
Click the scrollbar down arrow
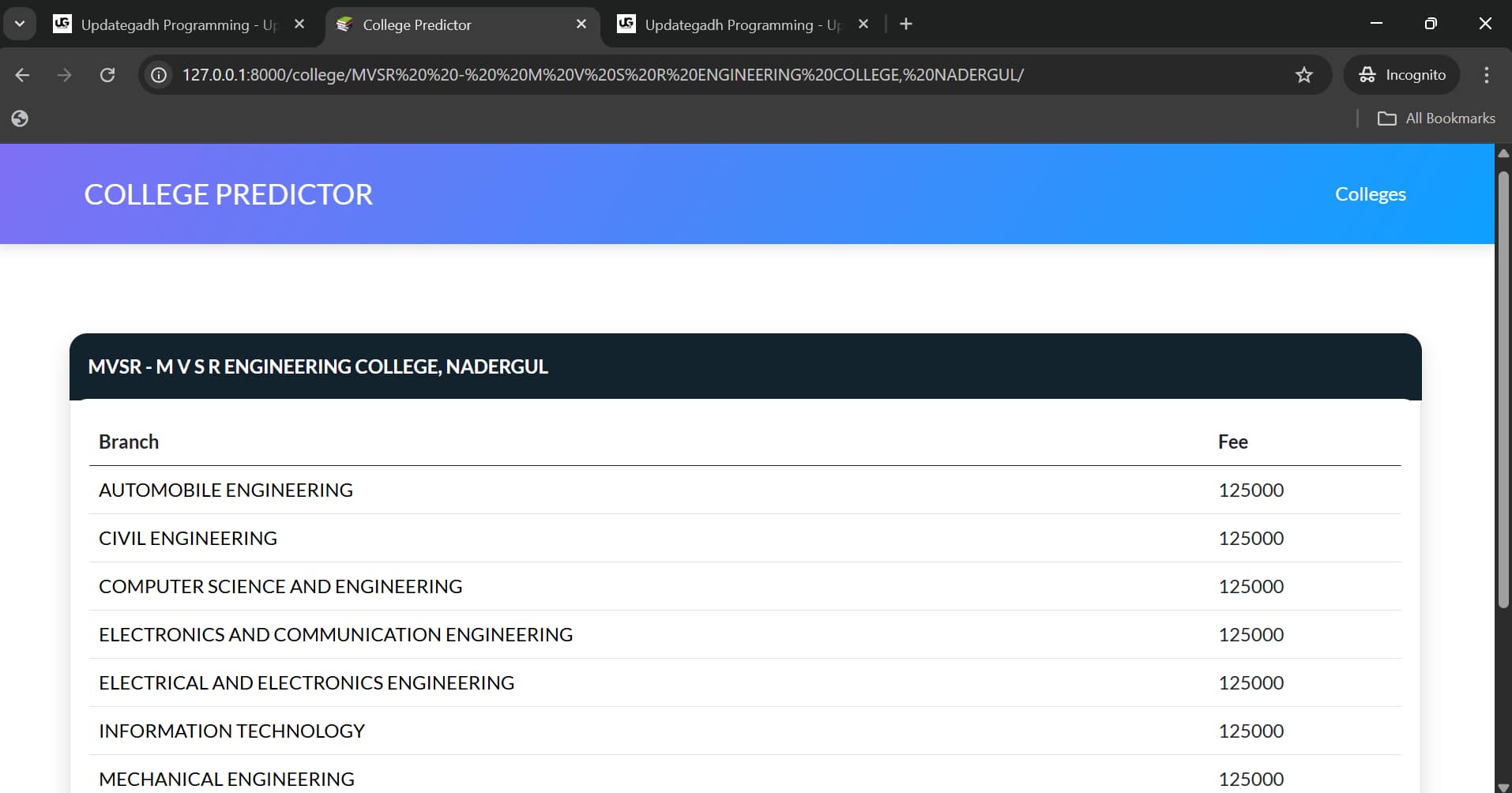tap(1503, 784)
